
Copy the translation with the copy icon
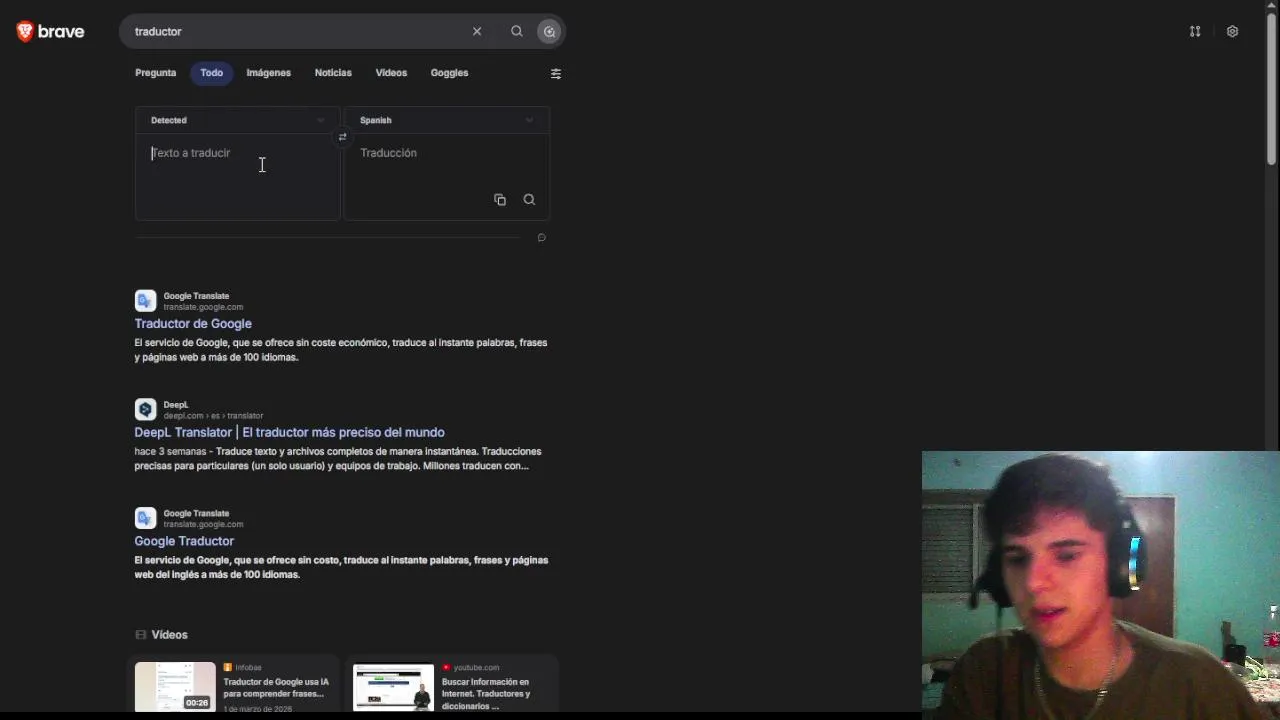tap(500, 200)
